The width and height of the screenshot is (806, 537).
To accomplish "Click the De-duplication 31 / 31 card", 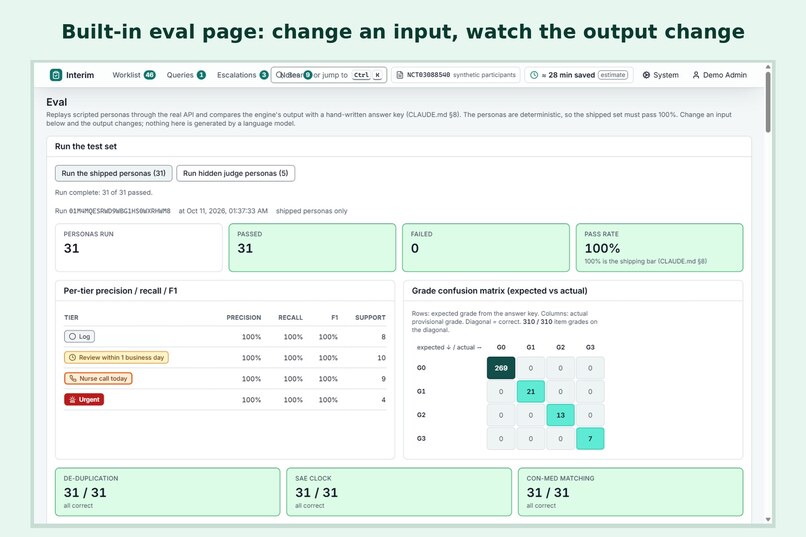I will (x=168, y=492).
